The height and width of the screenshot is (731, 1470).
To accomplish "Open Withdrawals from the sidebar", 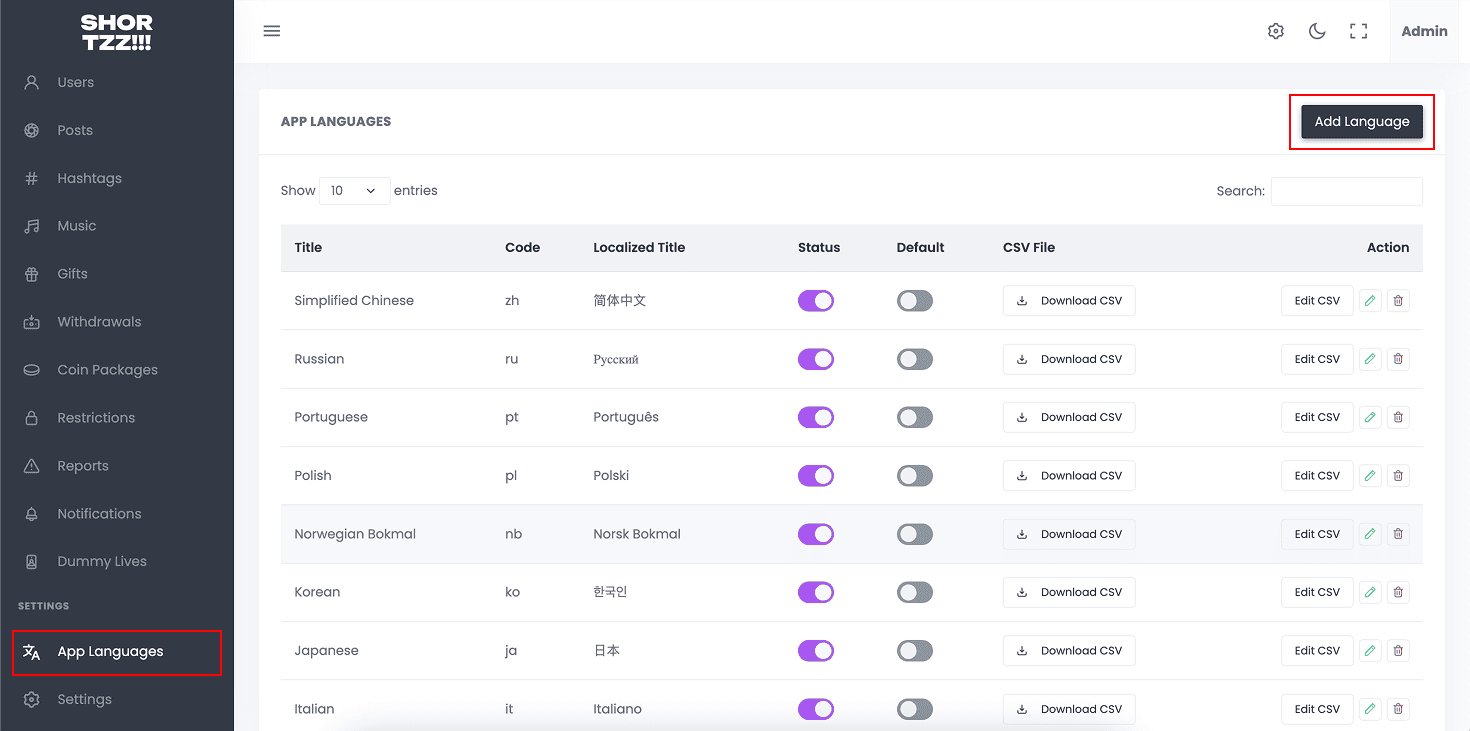I will tap(99, 322).
